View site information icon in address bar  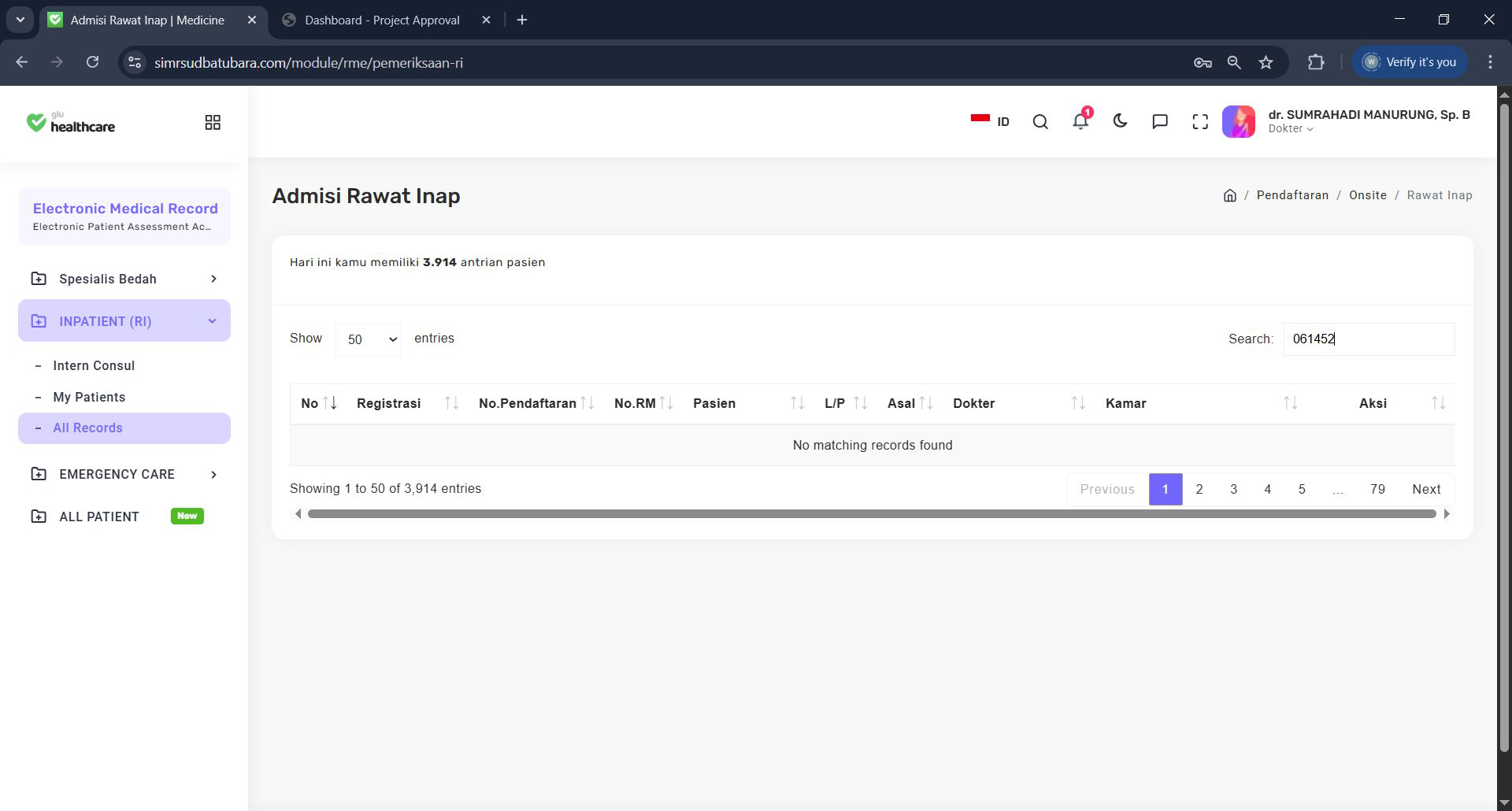pos(135,62)
